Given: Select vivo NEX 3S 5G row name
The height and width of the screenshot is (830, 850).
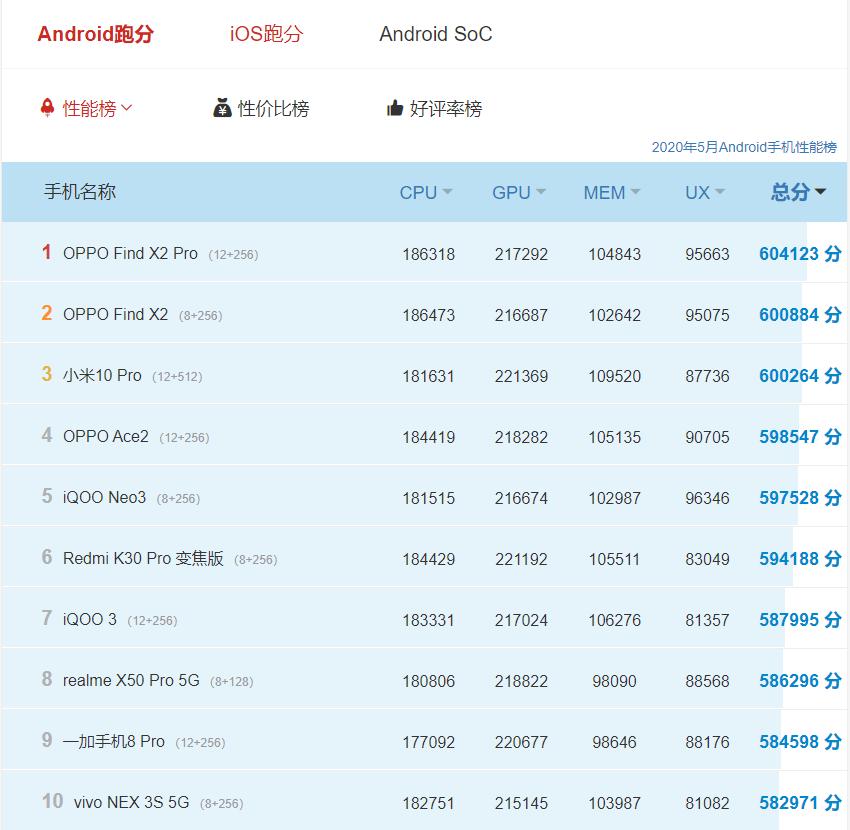Looking at the screenshot, I should coord(131,802).
